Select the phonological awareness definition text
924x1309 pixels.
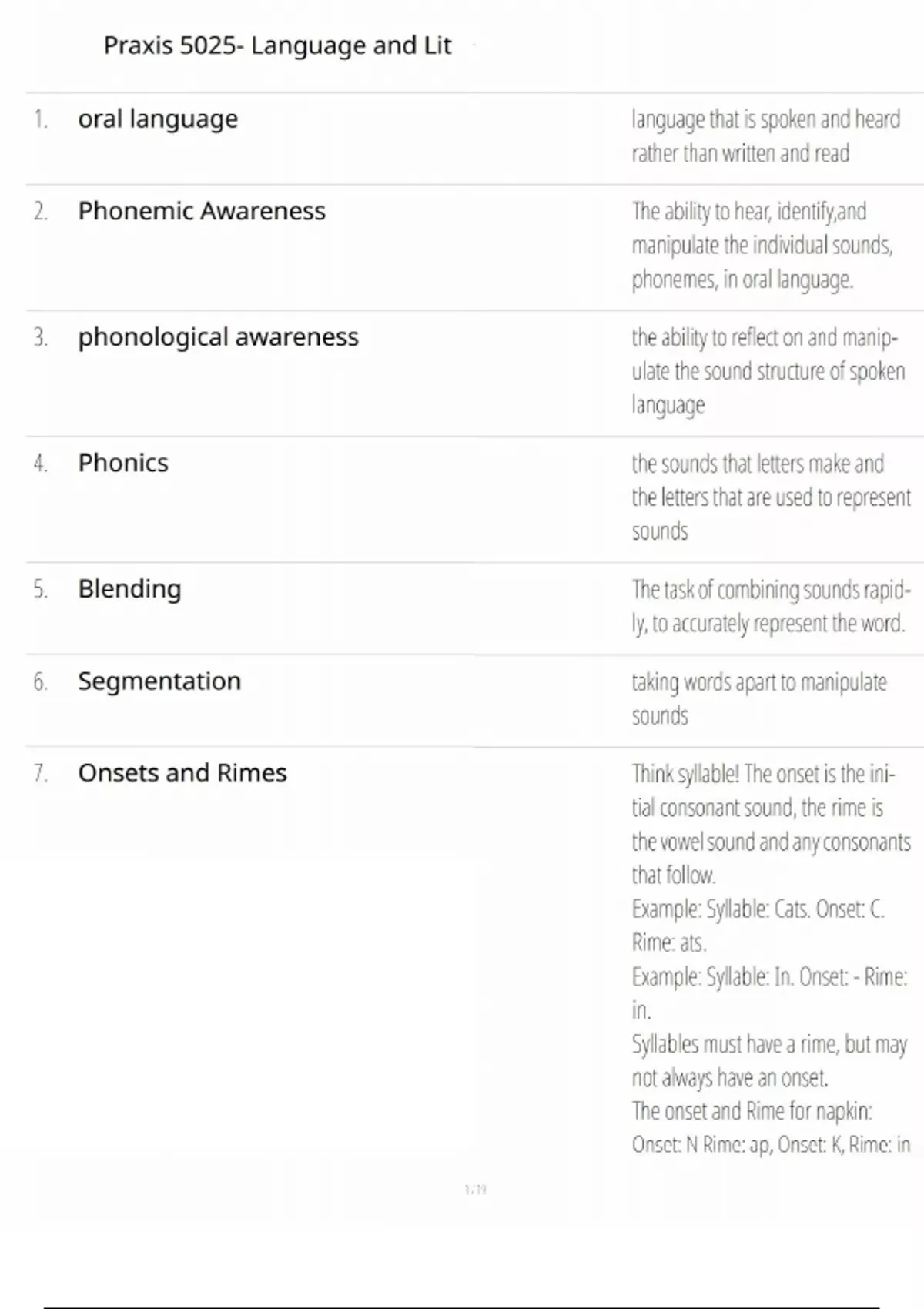point(768,371)
